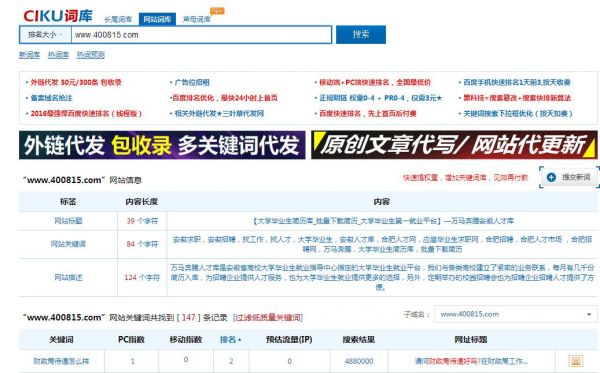The image size is (600, 373).
Task: Click banner 外链代发 包收录 多关键词代发
Action: pyautogui.click(x=162, y=145)
